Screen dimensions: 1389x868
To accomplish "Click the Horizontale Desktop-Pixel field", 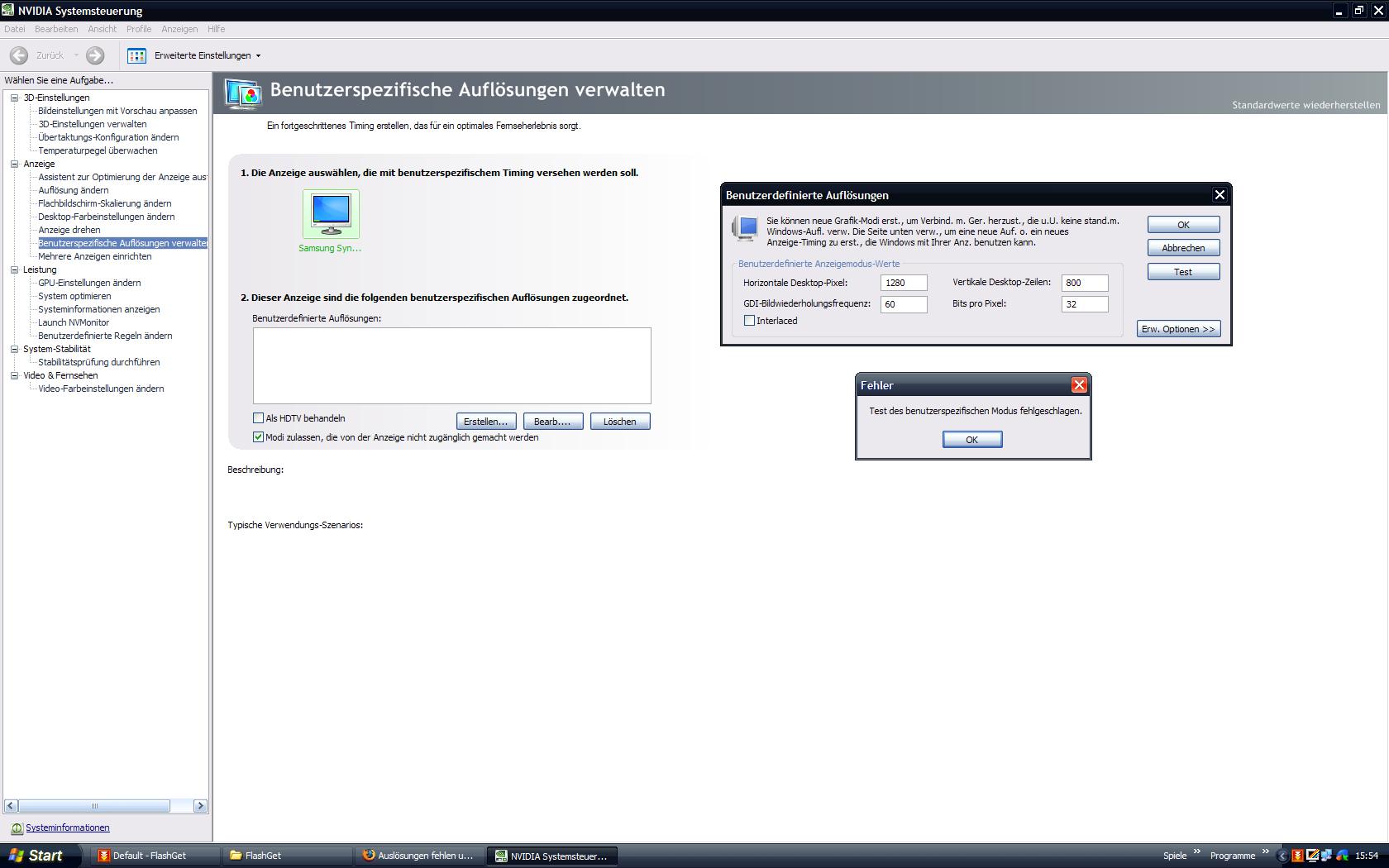I will [x=904, y=283].
